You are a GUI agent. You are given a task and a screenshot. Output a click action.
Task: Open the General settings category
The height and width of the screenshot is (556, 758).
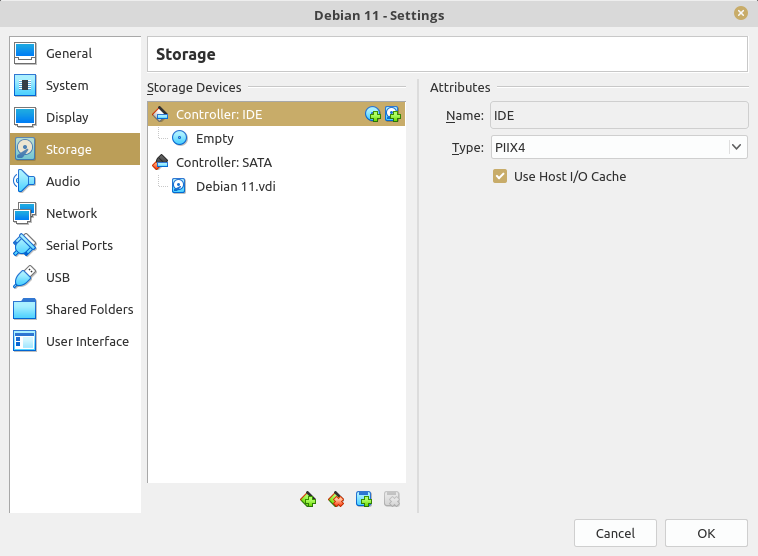(75, 53)
